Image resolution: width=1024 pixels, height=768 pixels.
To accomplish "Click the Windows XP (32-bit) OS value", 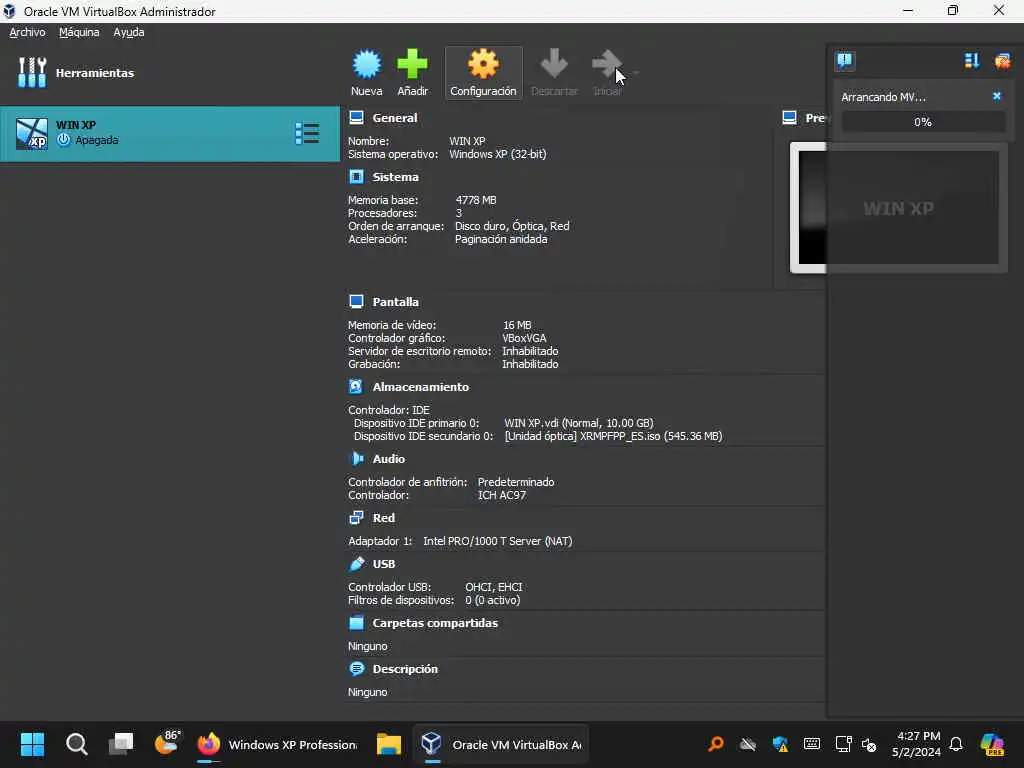I will click(498, 154).
